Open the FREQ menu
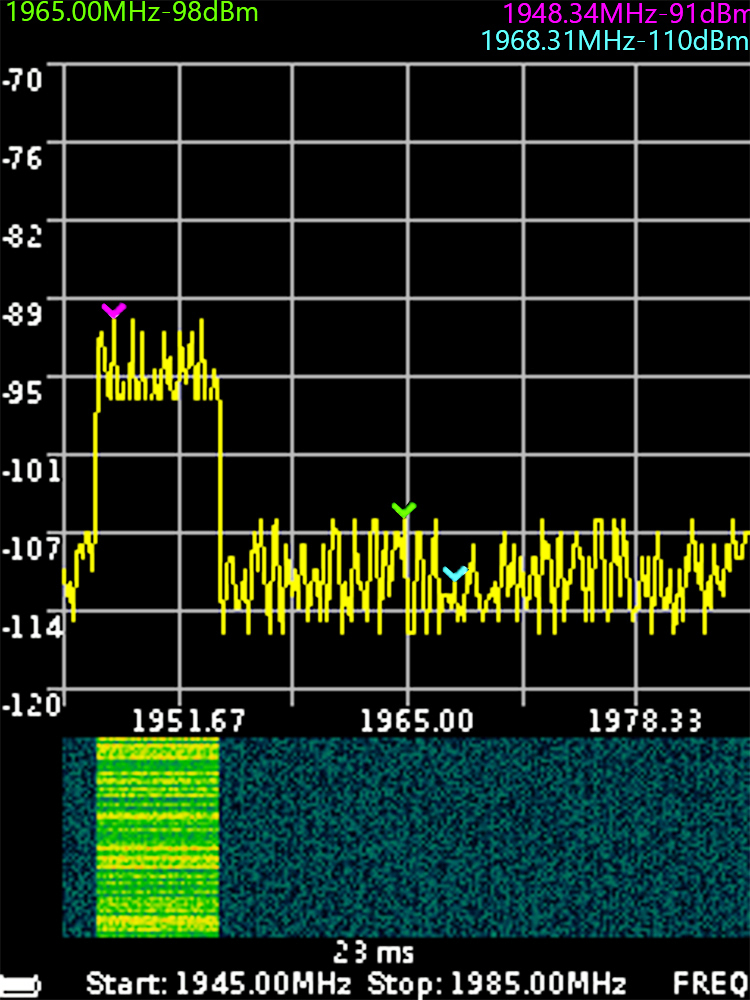 click(710, 982)
